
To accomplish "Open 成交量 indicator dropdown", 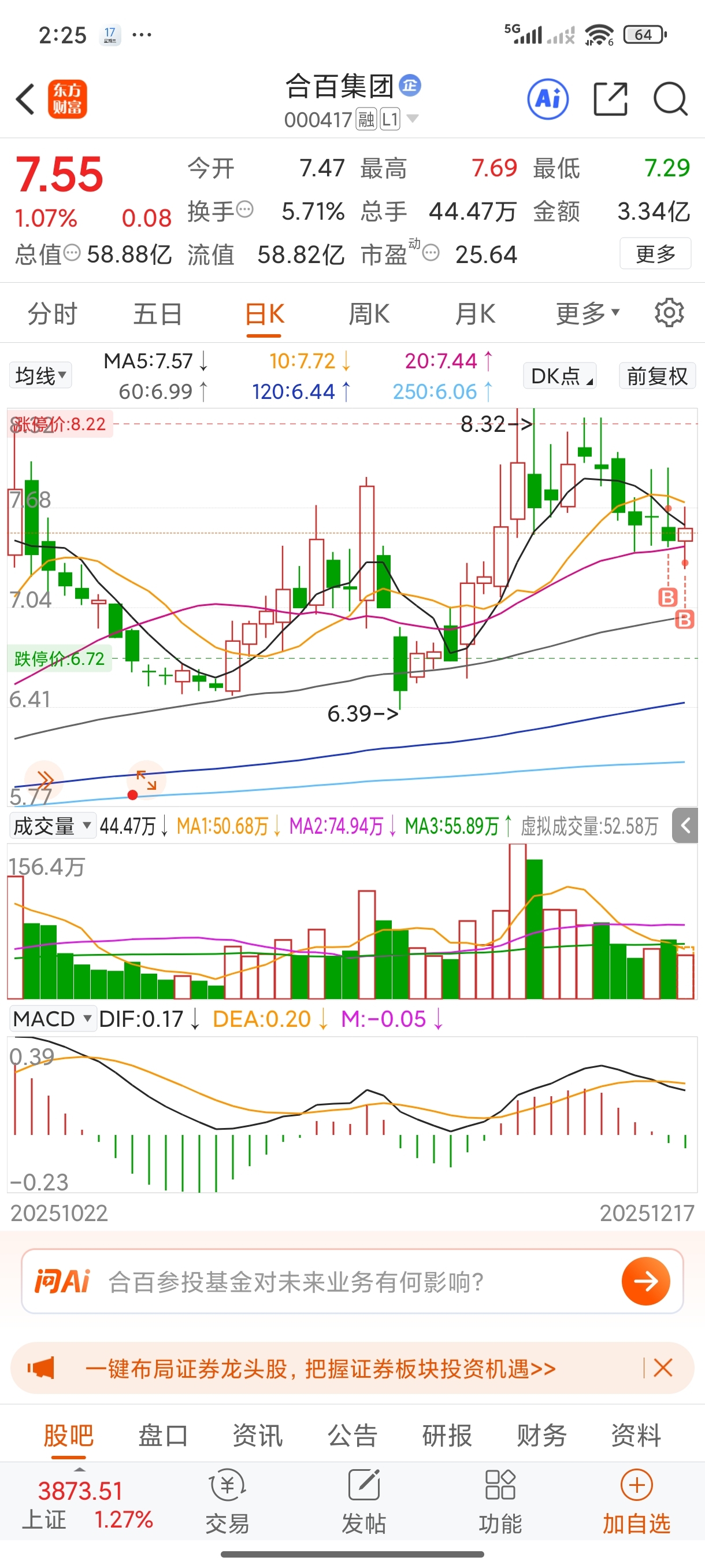I will coord(53,826).
